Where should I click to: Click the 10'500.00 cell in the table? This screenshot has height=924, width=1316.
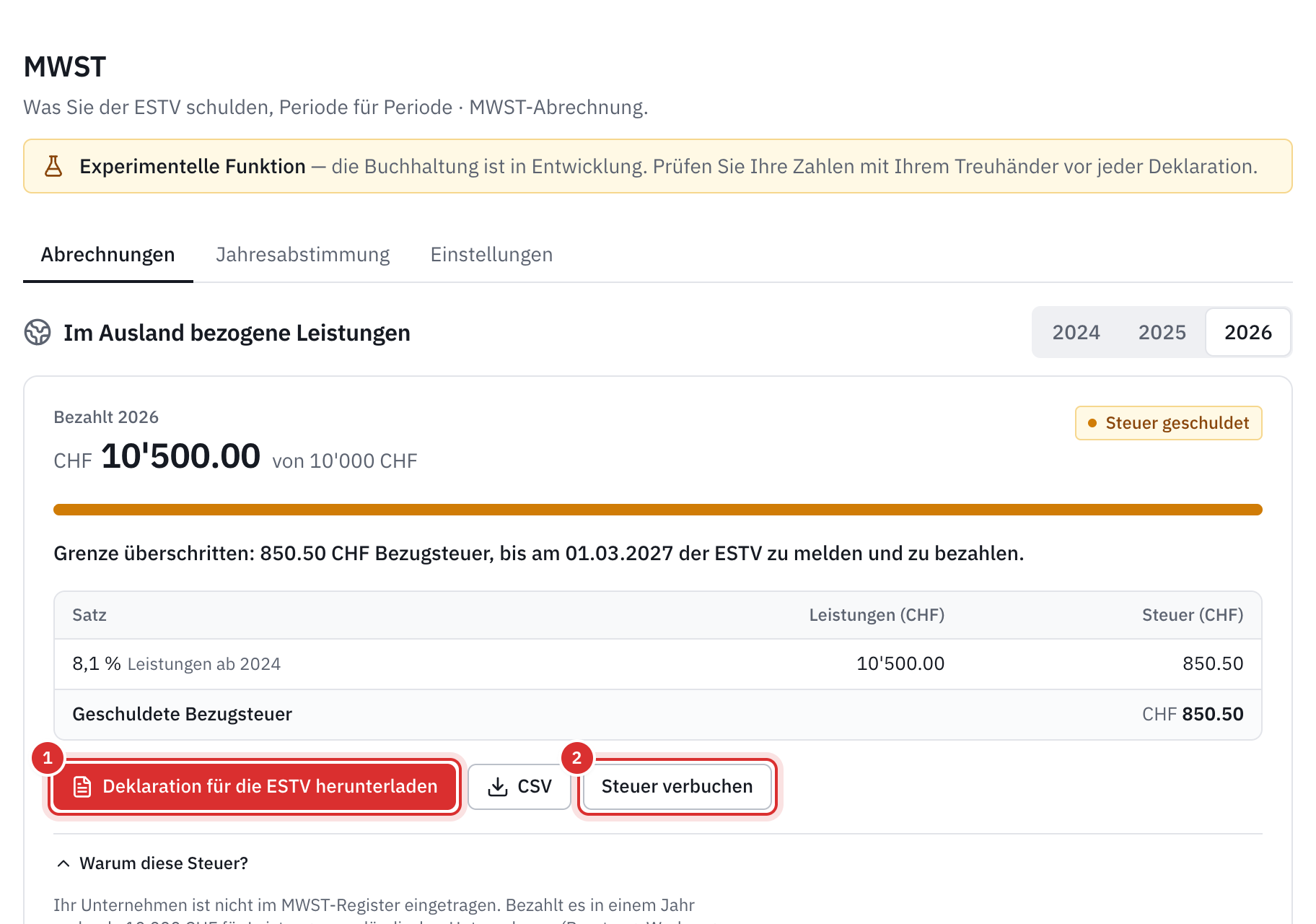click(900, 664)
